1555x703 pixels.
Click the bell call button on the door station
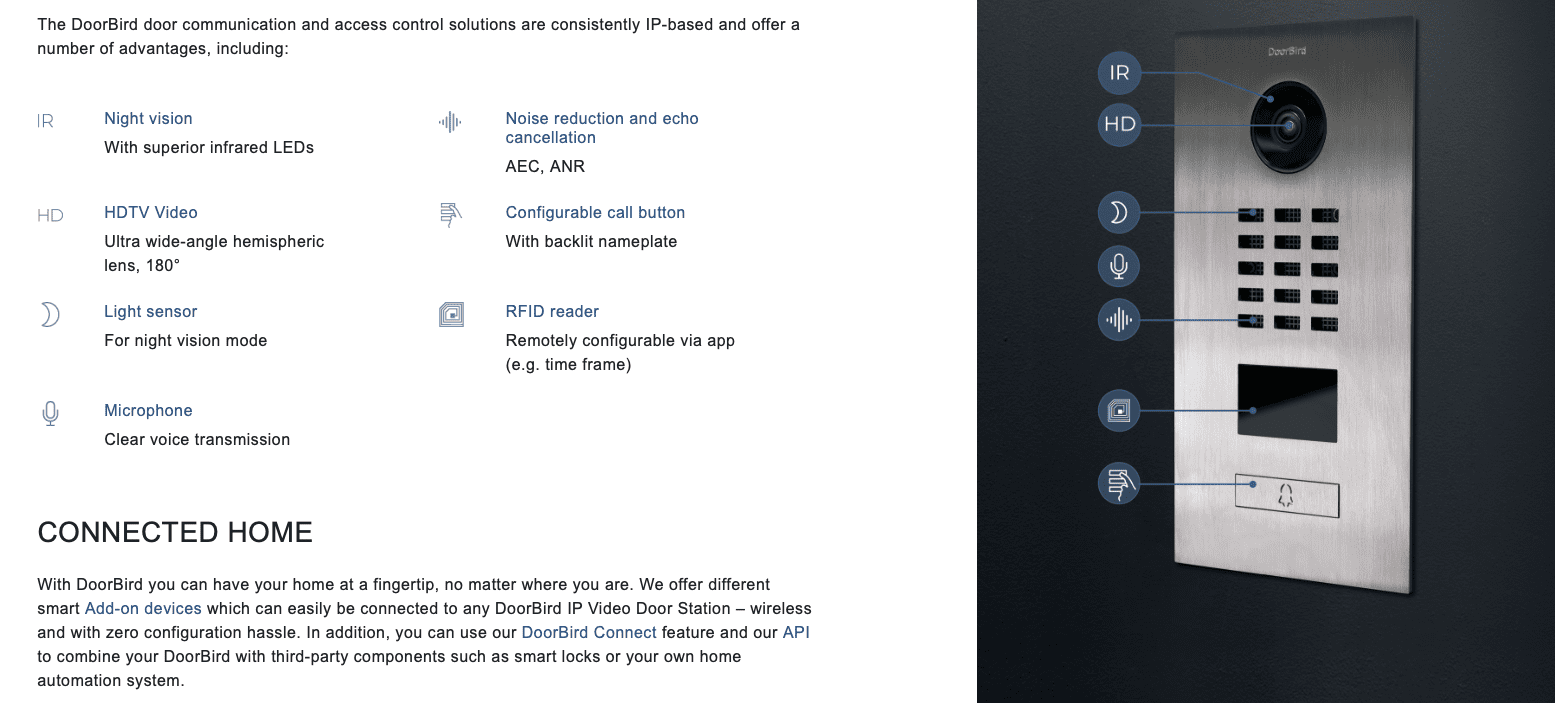[x=1286, y=495]
